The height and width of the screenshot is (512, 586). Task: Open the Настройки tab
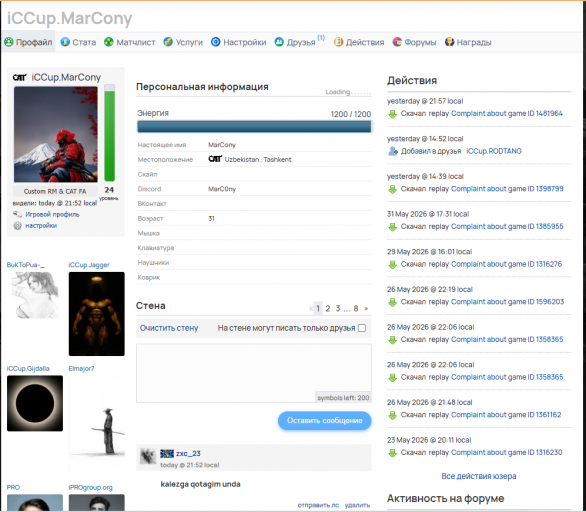coord(238,42)
